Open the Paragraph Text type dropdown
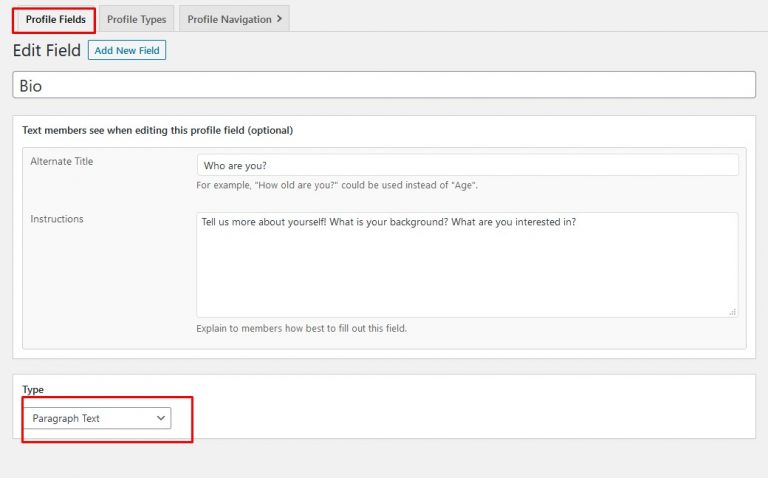The image size is (768, 478). point(97,418)
